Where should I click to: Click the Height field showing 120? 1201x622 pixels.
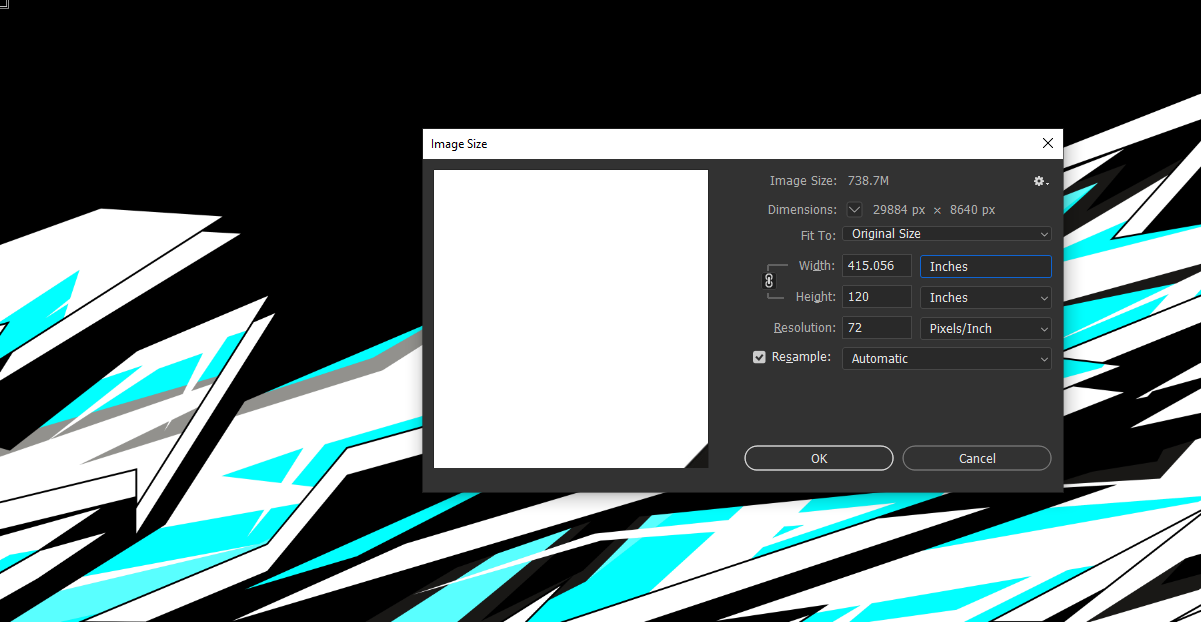click(876, 296)
